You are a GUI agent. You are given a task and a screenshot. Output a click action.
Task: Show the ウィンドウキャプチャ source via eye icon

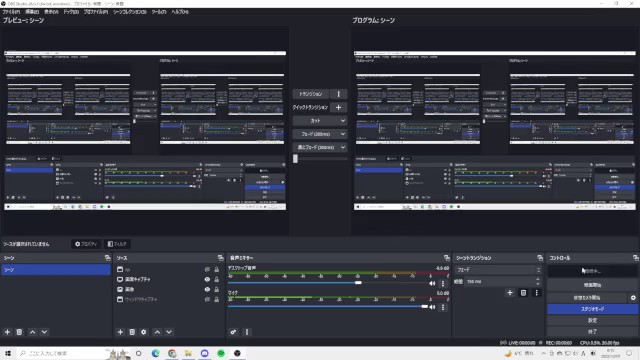207,300
